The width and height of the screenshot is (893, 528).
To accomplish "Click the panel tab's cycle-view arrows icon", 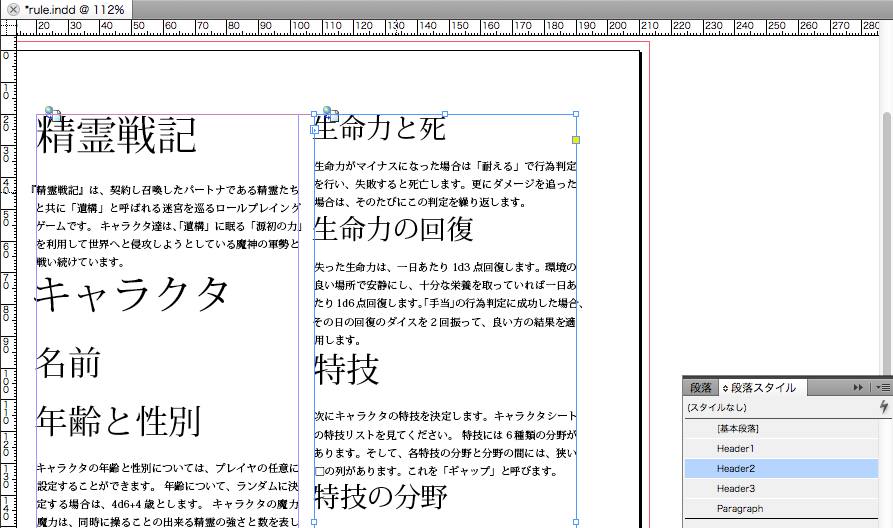I will click(725, 388).
